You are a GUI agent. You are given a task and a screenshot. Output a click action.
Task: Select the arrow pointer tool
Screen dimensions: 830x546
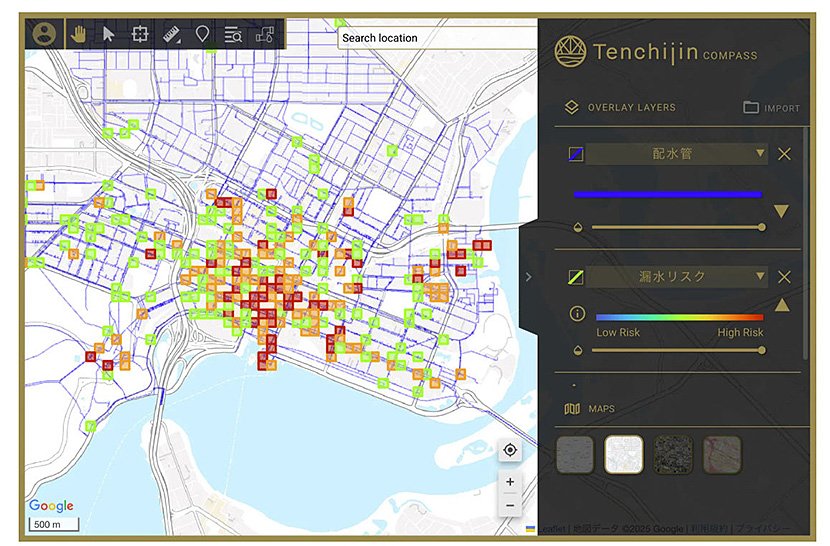109,34
